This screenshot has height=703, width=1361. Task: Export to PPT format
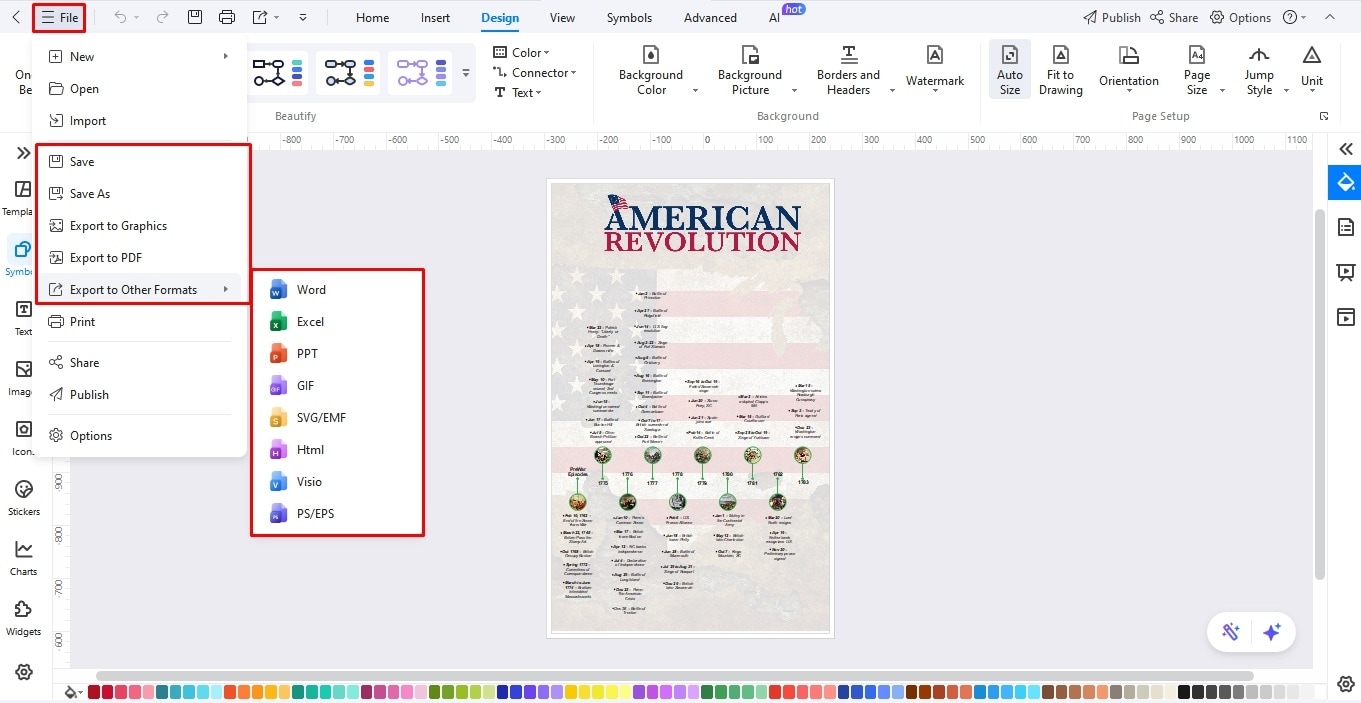(337, 354)
